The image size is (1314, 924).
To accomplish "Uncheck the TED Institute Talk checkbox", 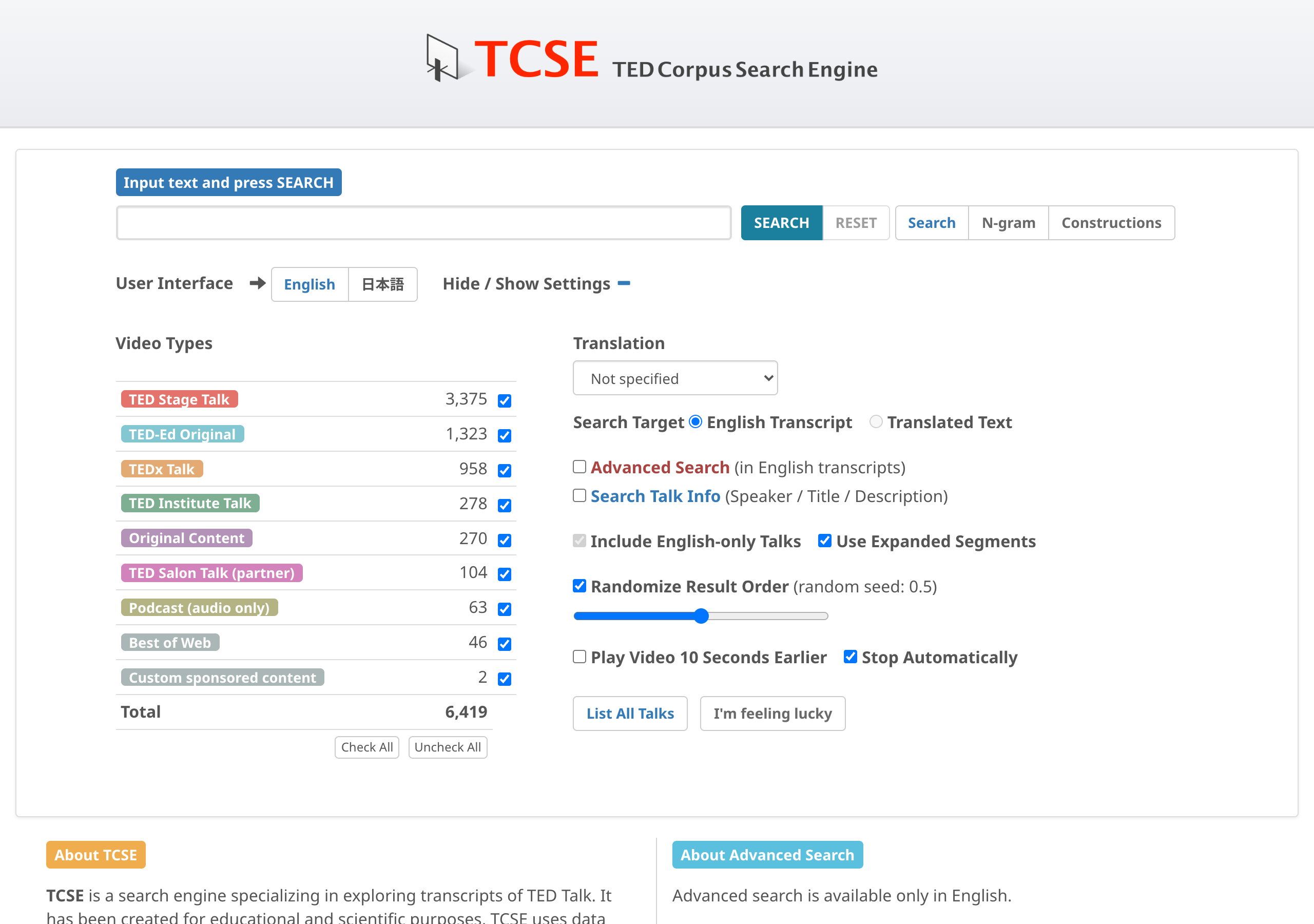I will pyautogui.click(x=504, y=505).
